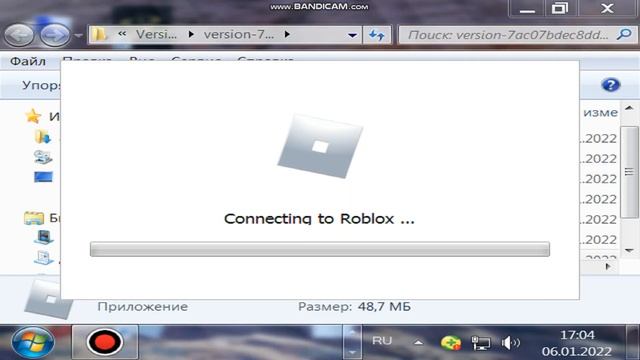Open the Videos library icon
This screenshot has height=360, width=640.
point(43,237)
